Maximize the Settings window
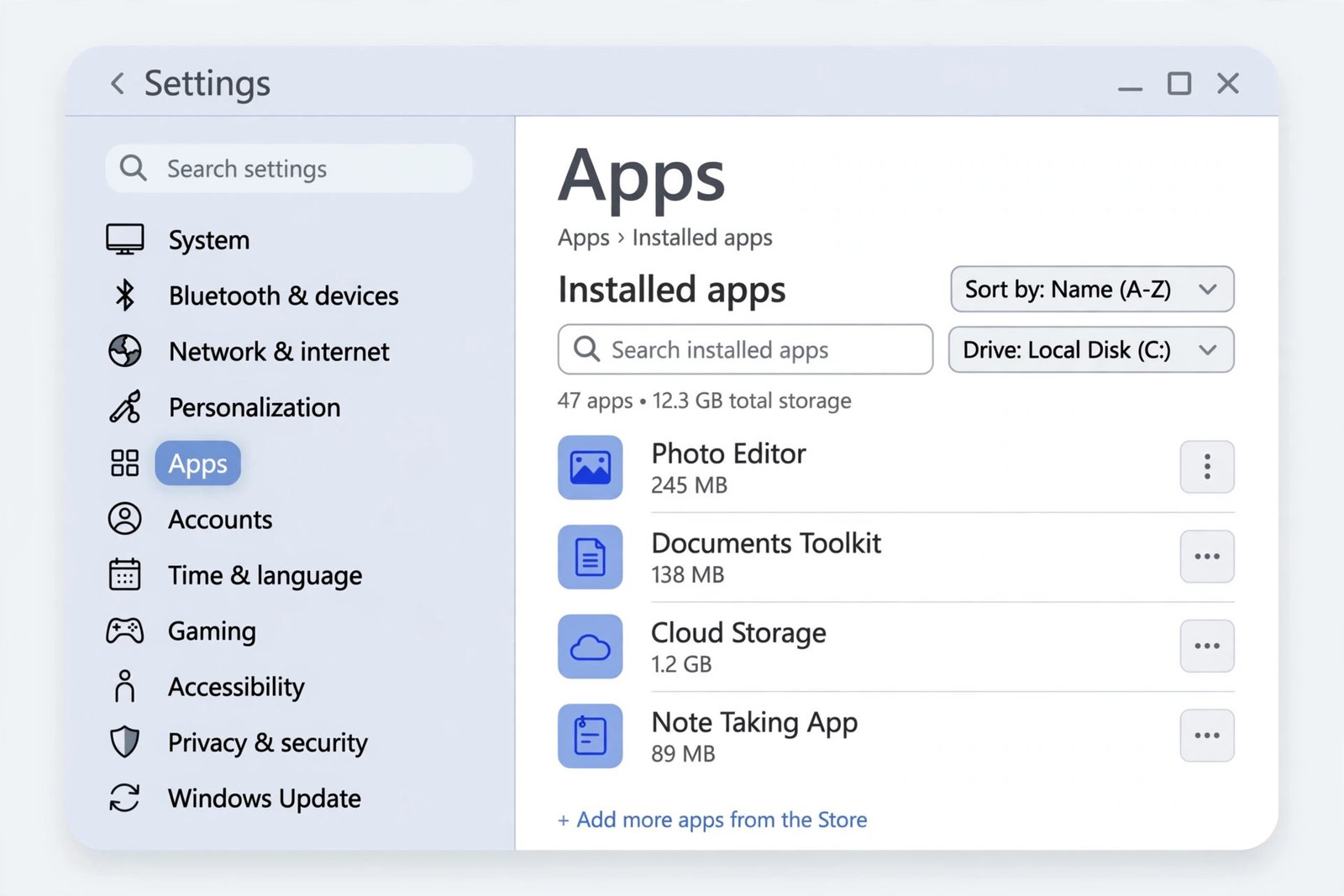The image size is (1344, 896). (1179, 83)
